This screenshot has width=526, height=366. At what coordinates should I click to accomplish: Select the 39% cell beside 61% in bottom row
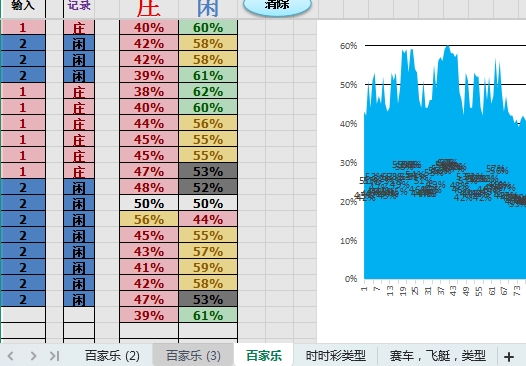point(149,315)
